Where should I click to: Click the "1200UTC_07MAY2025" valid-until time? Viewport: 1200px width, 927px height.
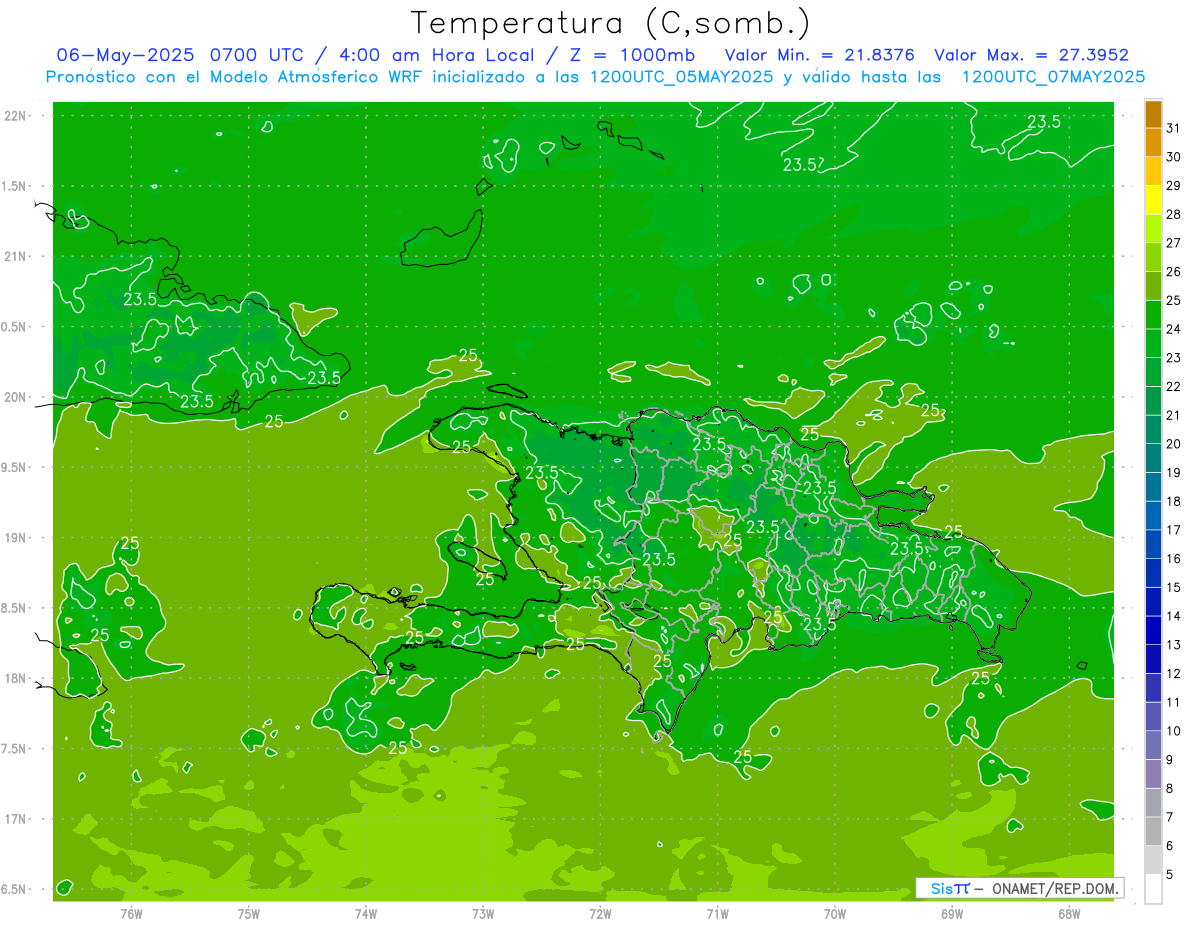click(x=1053, y=76)
